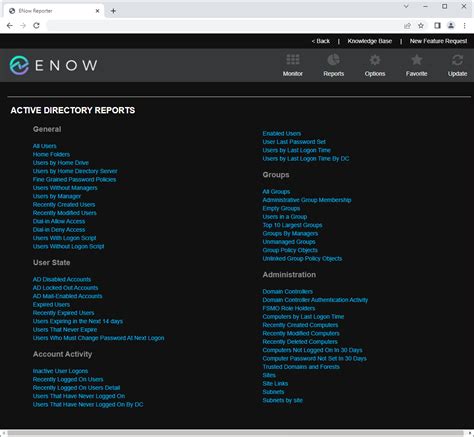Open AD Disabled Accounts report
This screenshot has width=474, height=437.
click(x=62, y=279)
